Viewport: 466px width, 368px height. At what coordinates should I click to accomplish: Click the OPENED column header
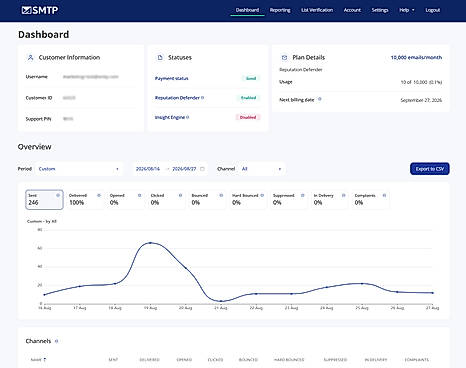click(x=184, y=360)
